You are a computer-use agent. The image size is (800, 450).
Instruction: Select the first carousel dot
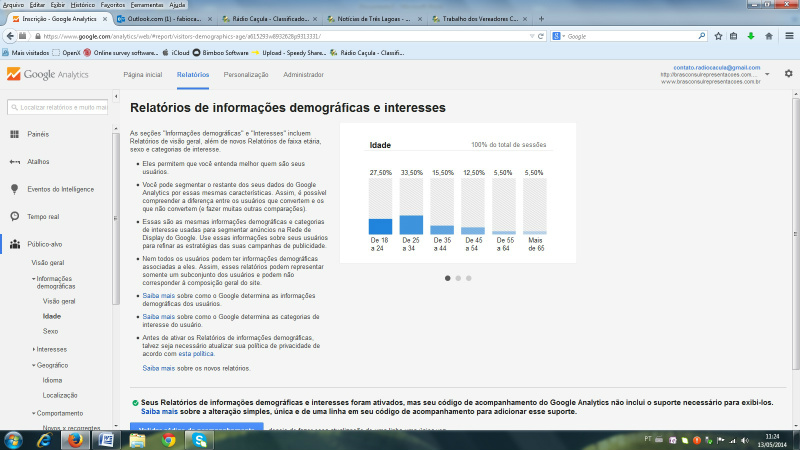tap(446, 278)
